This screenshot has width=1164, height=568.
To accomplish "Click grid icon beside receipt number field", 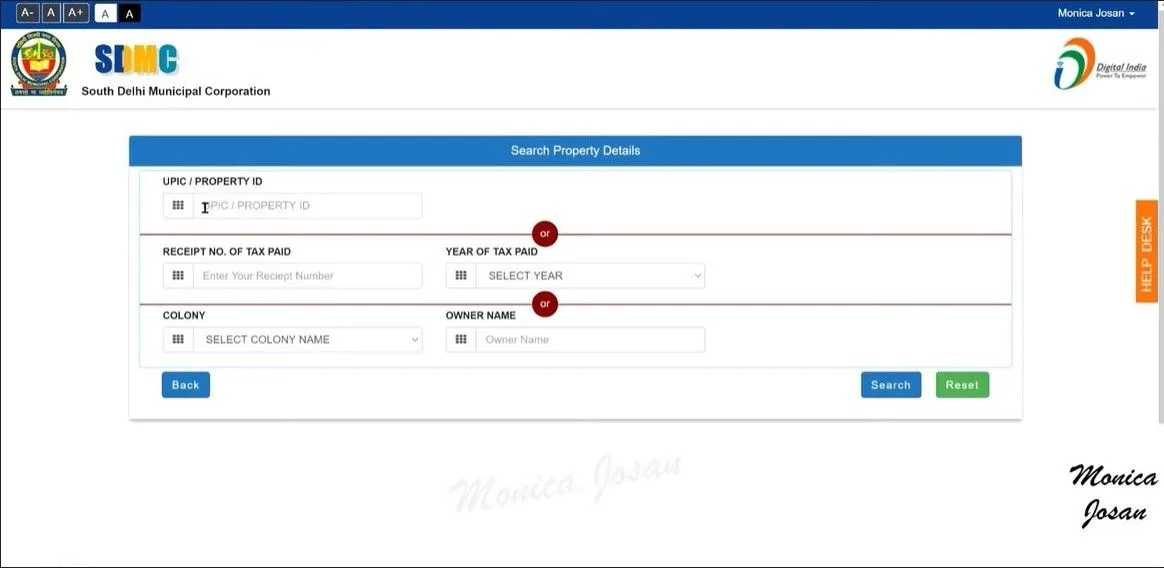I will [178, 276].
